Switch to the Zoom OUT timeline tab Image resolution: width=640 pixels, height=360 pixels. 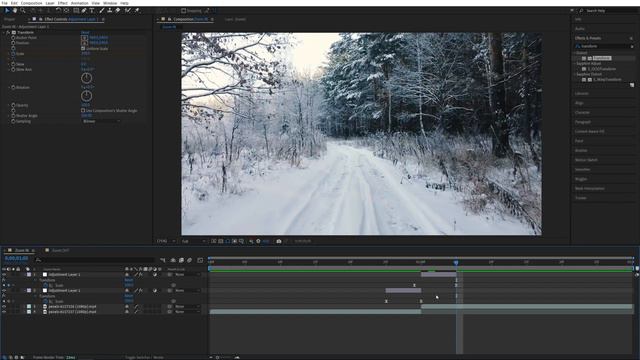point(60,251)
